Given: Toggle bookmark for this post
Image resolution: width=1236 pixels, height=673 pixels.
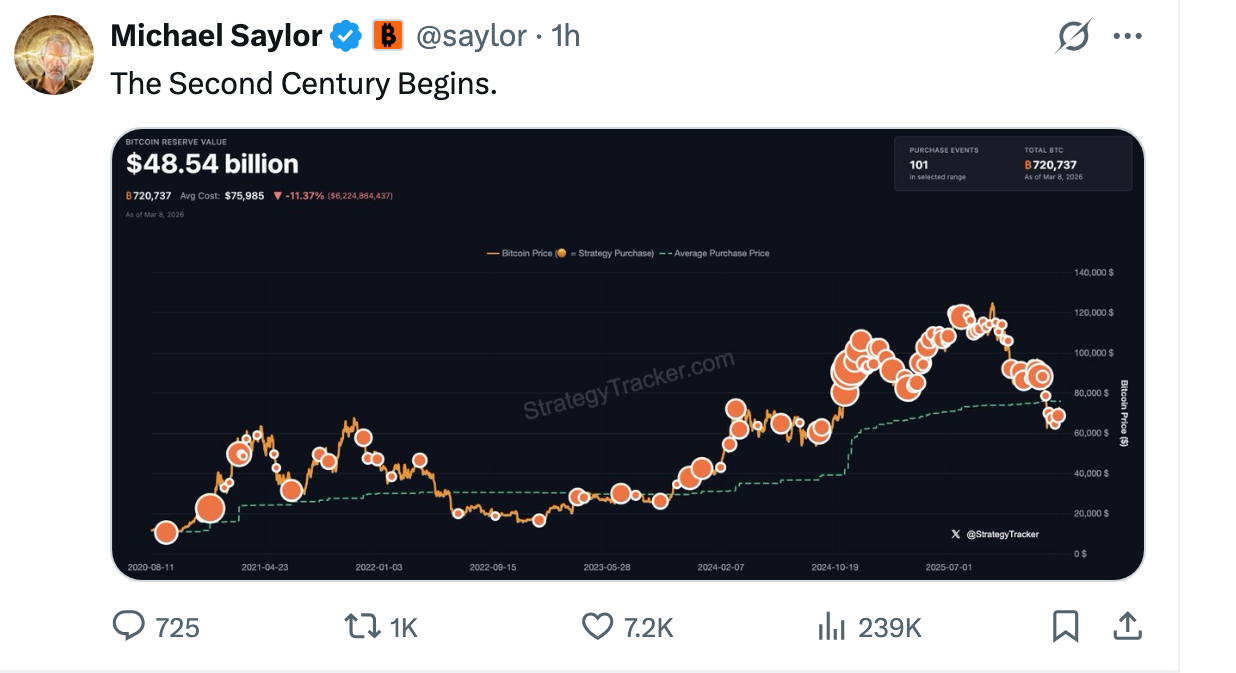Looking at the screenshot, I should [1066, 626].
